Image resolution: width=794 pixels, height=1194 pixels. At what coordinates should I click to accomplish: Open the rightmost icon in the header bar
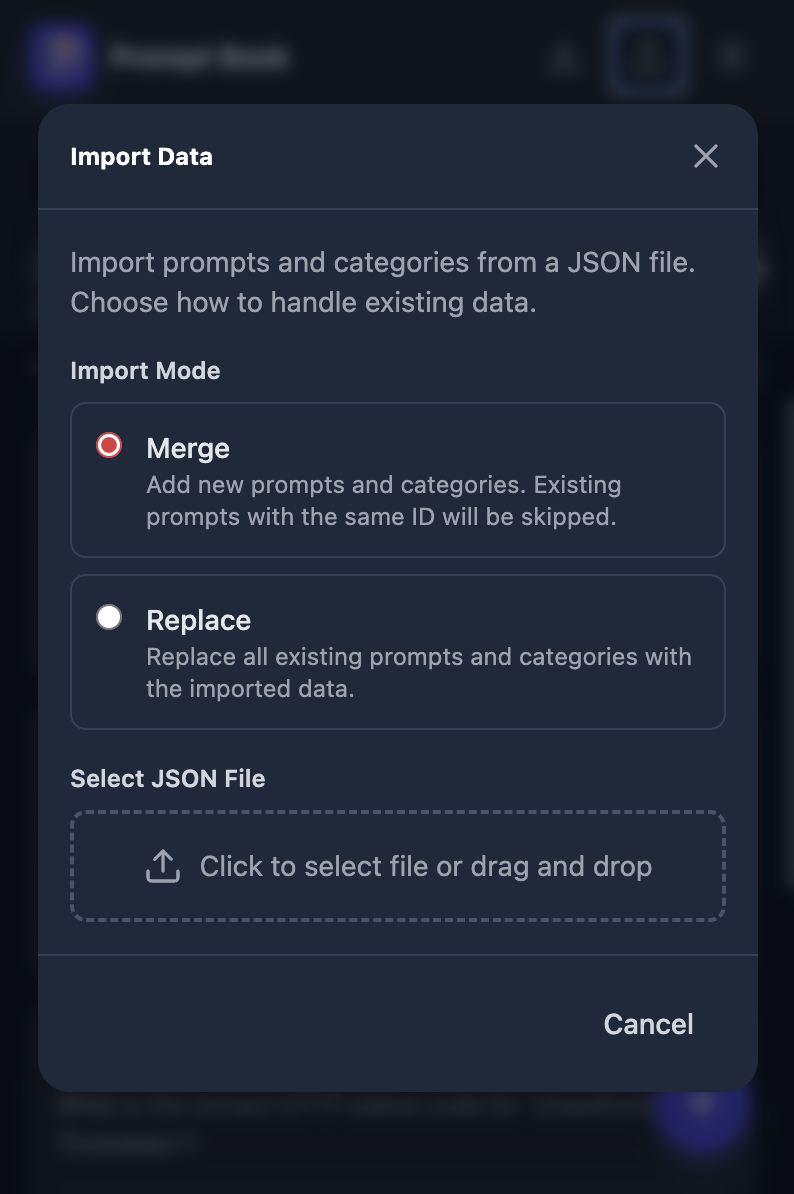731,57
